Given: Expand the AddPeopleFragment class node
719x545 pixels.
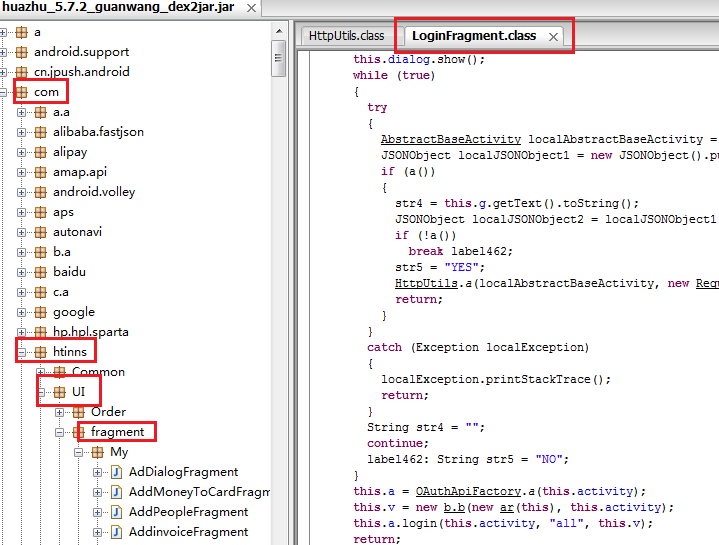Looking at the screenshot, I should point(97,512).
